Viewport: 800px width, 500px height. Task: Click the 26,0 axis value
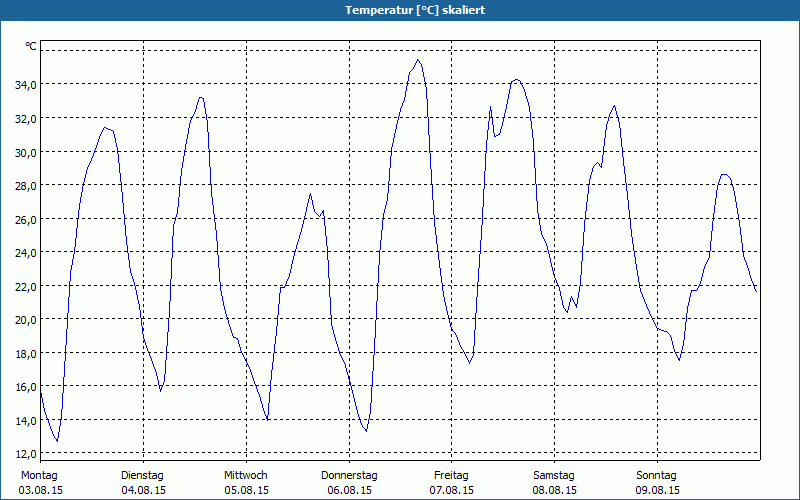[25, 220]
